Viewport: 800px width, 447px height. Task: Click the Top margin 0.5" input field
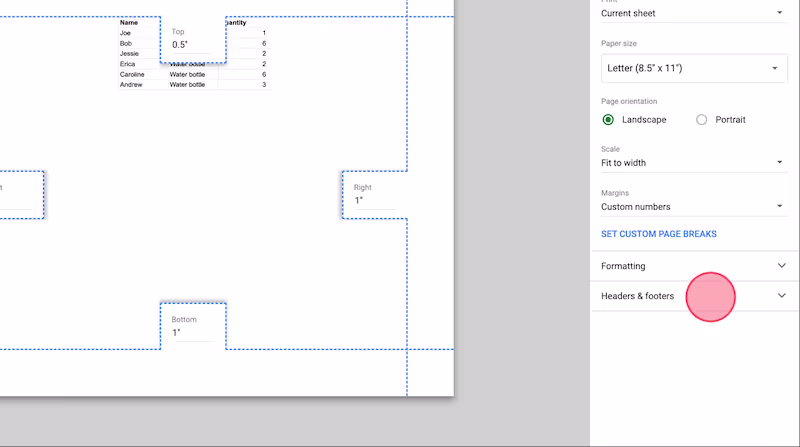click(x=191, y=45)
